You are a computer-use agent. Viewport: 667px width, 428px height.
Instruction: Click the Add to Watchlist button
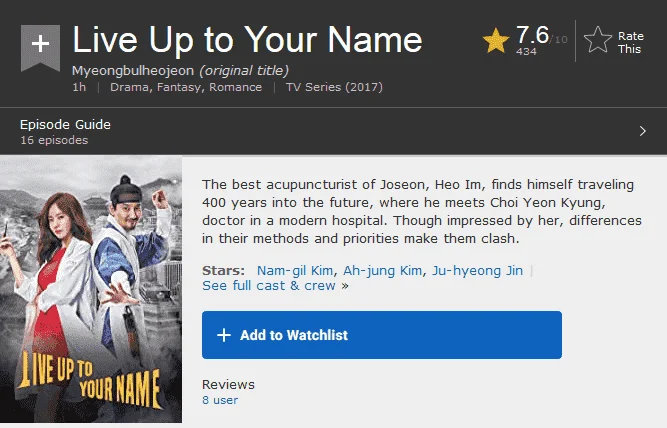(x=382, y=335)
